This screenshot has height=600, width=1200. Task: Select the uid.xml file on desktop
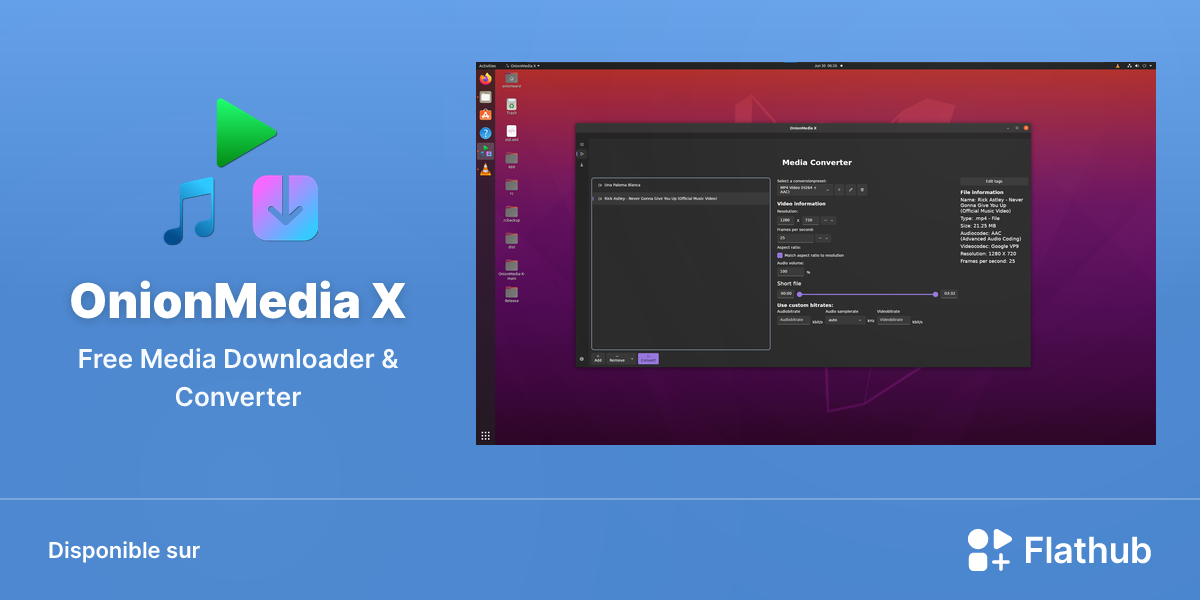512,133
